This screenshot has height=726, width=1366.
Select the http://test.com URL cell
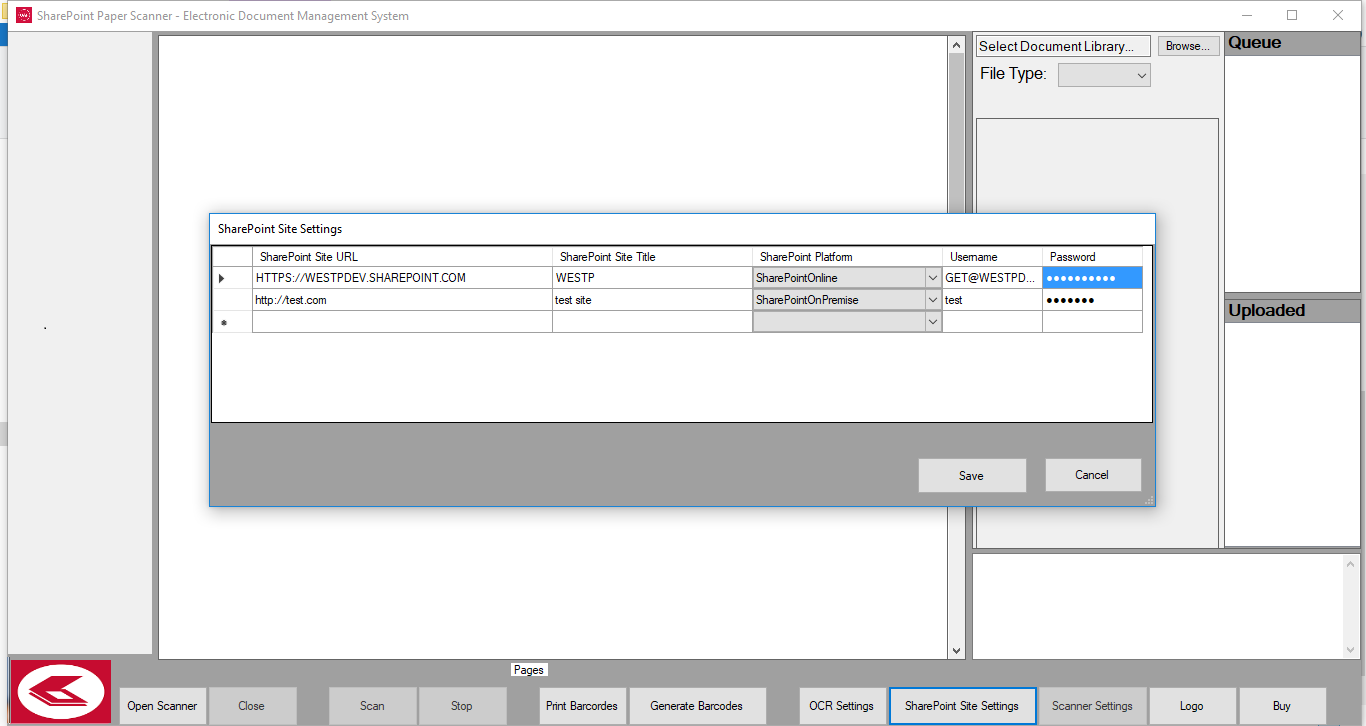point(402,300)
